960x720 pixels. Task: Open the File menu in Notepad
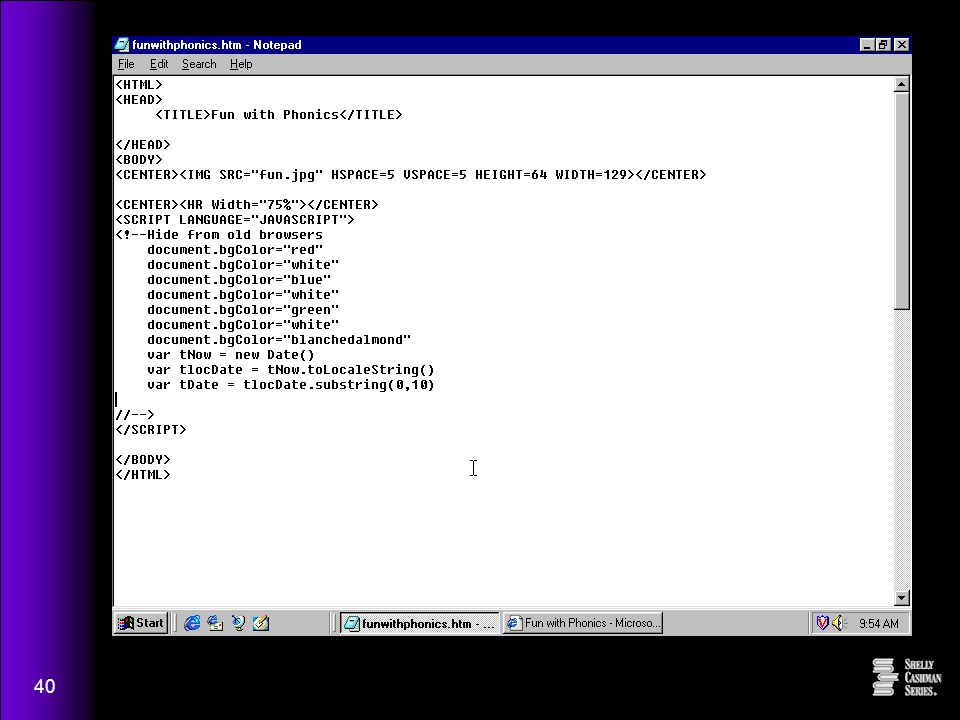point(126,64)
